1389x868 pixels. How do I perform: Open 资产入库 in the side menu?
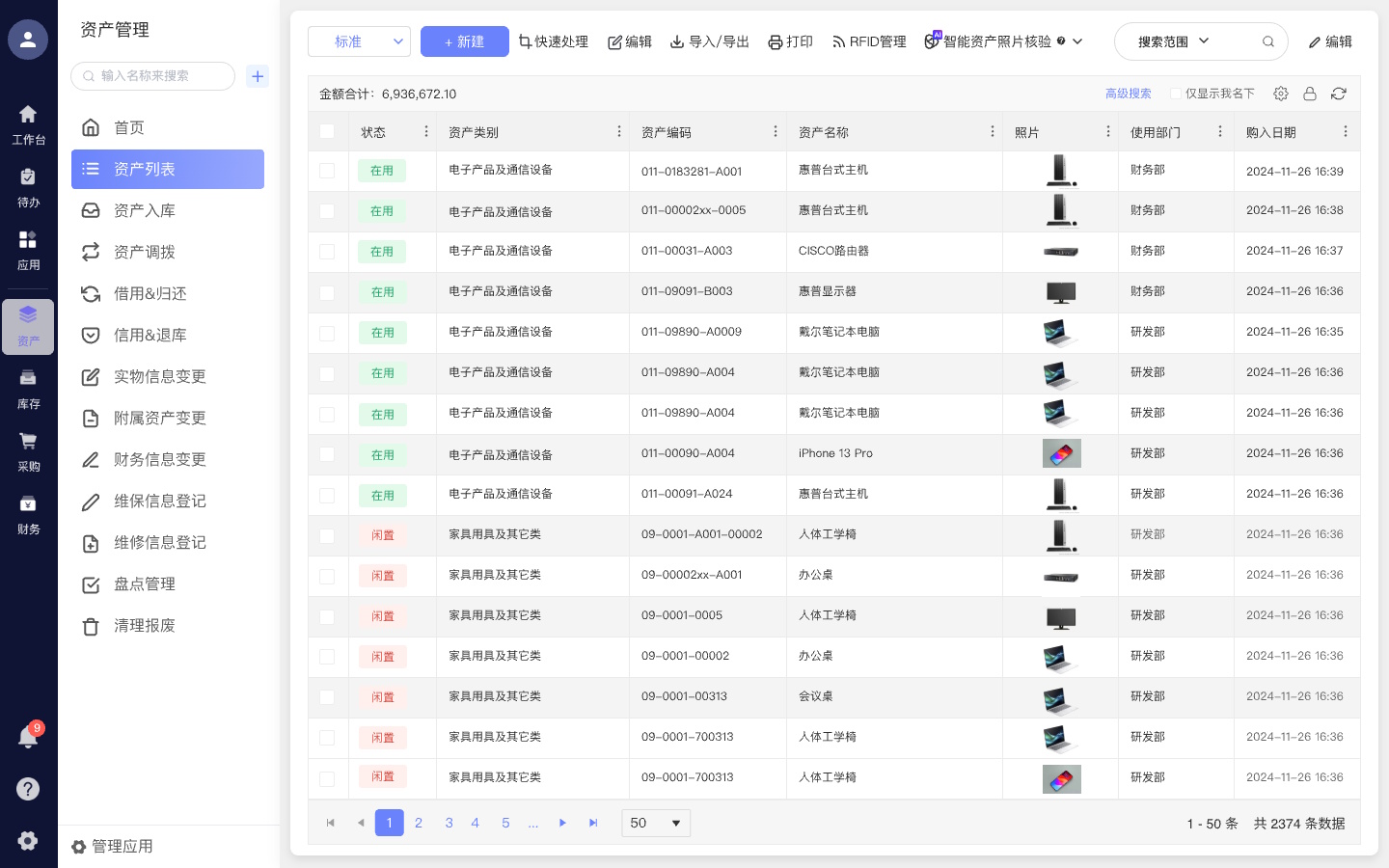click(x=145, y=210)
